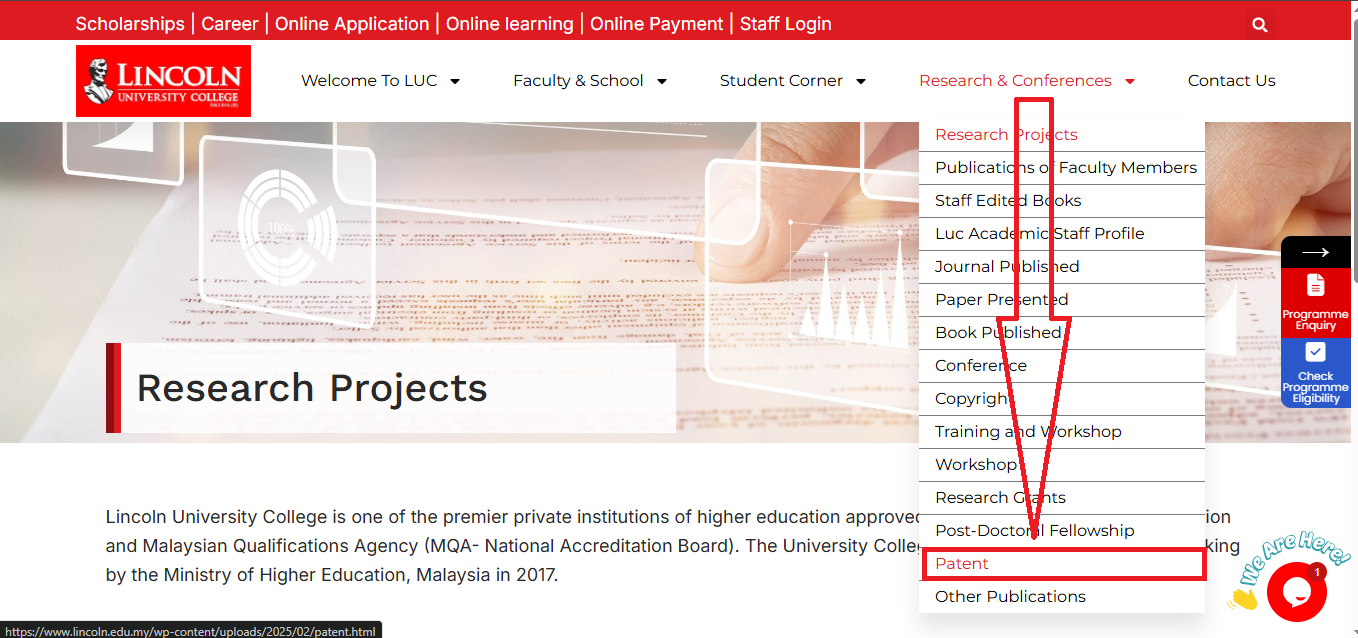1358x638 pixels.
Task: Click the Programme Enquiry document icon
Action: [x=1315, y=285]
